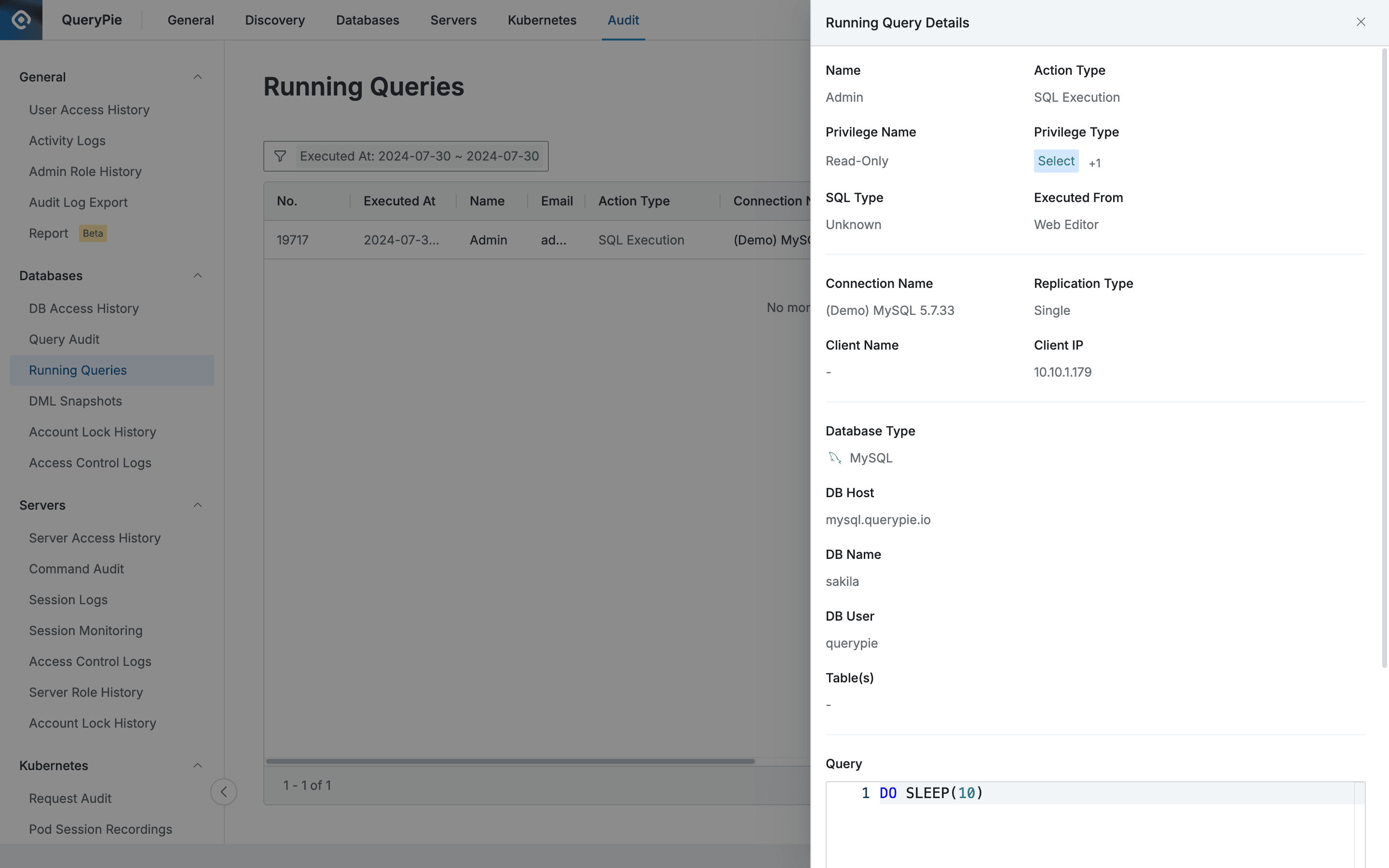
Task: Click the Executed At date filter field
Action: [x=419, y=156]
